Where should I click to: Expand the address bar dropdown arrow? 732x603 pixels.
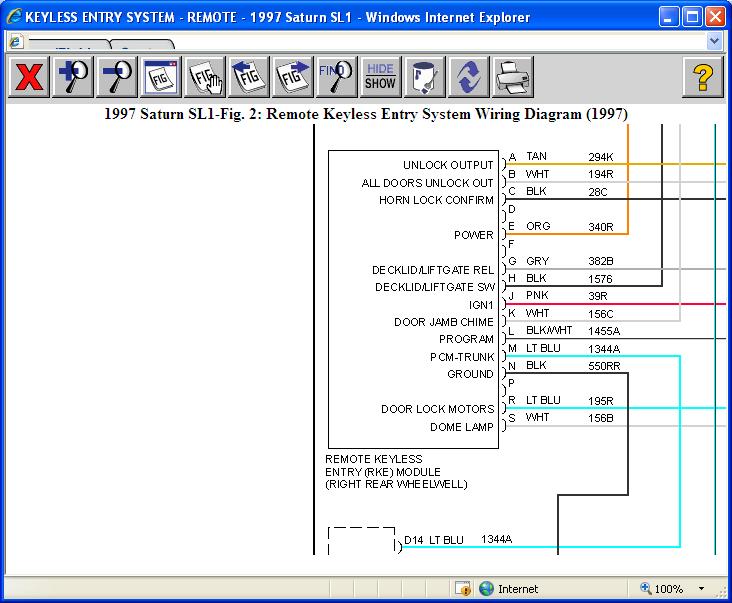coord(714,41)
